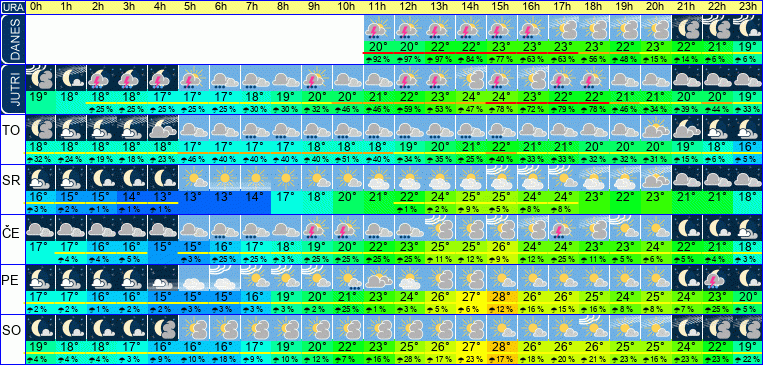Click the thunderstorm icon for DANES at 11h
Viewport: 763px width, 365px height.
(379, 28)
